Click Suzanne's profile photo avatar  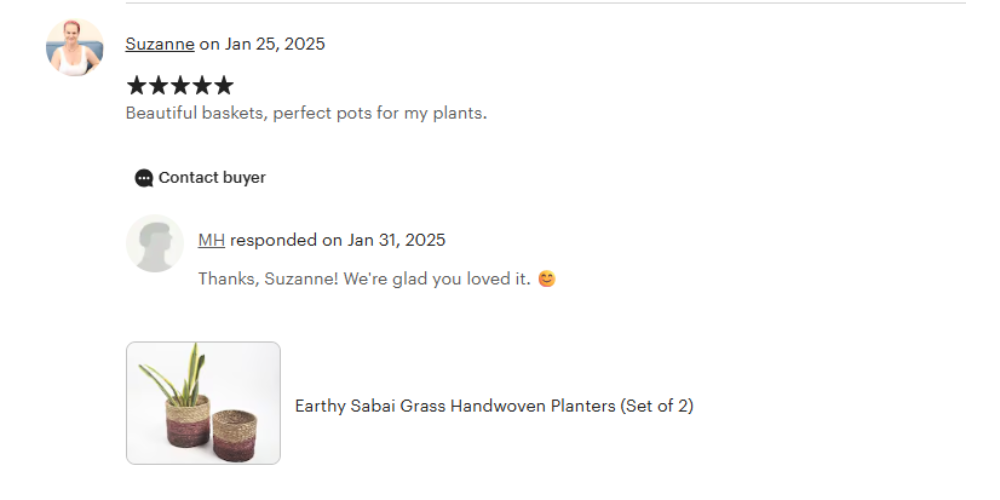(x=75, y=48)
